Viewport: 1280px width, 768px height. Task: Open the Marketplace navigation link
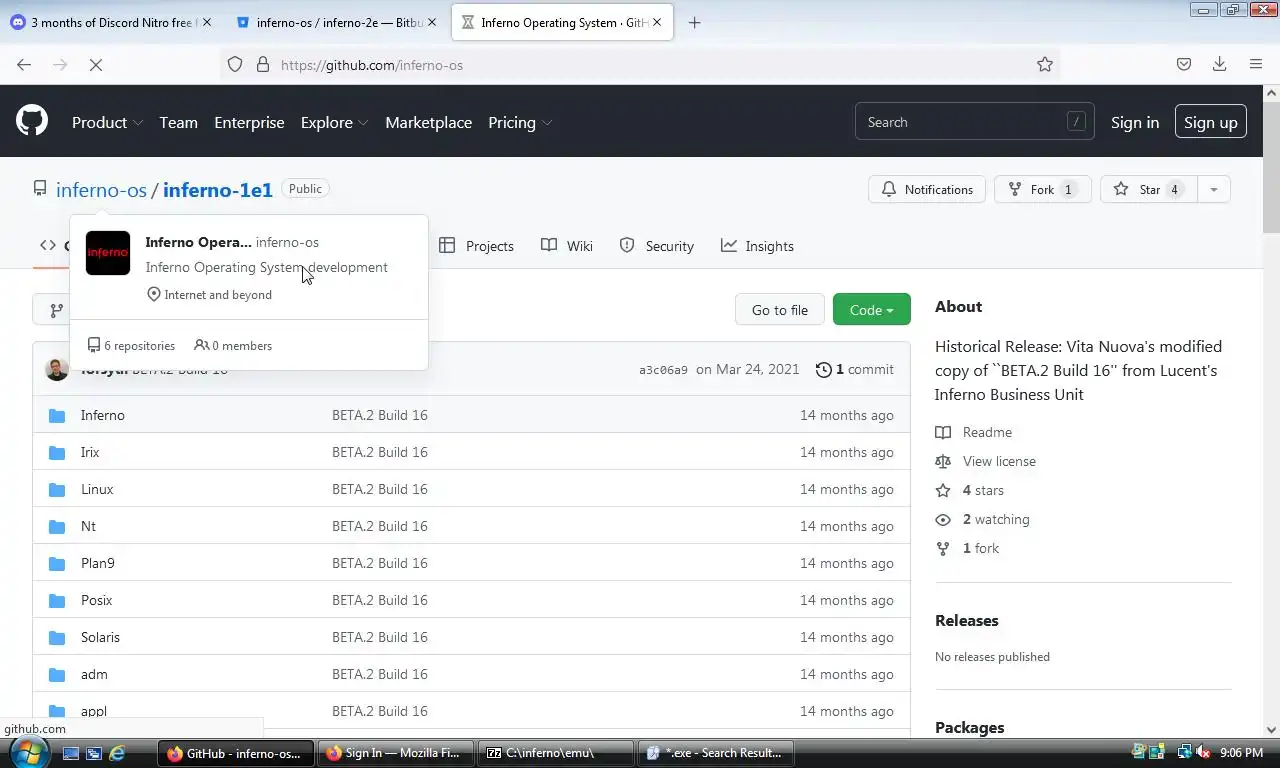point(428,122)
